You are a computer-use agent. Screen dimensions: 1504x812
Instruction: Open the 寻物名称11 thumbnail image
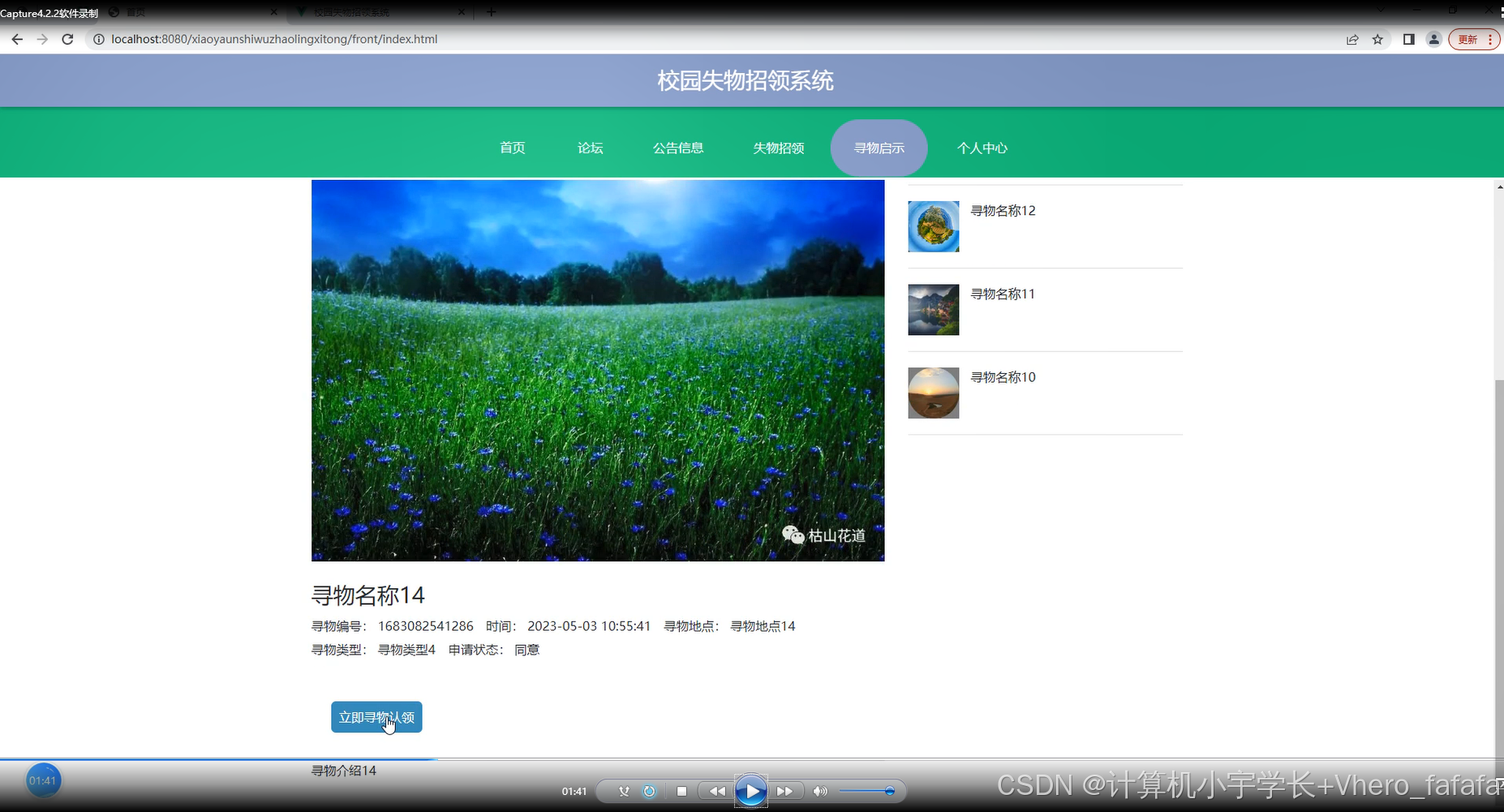pyautogui.click(x=933, y=309)
